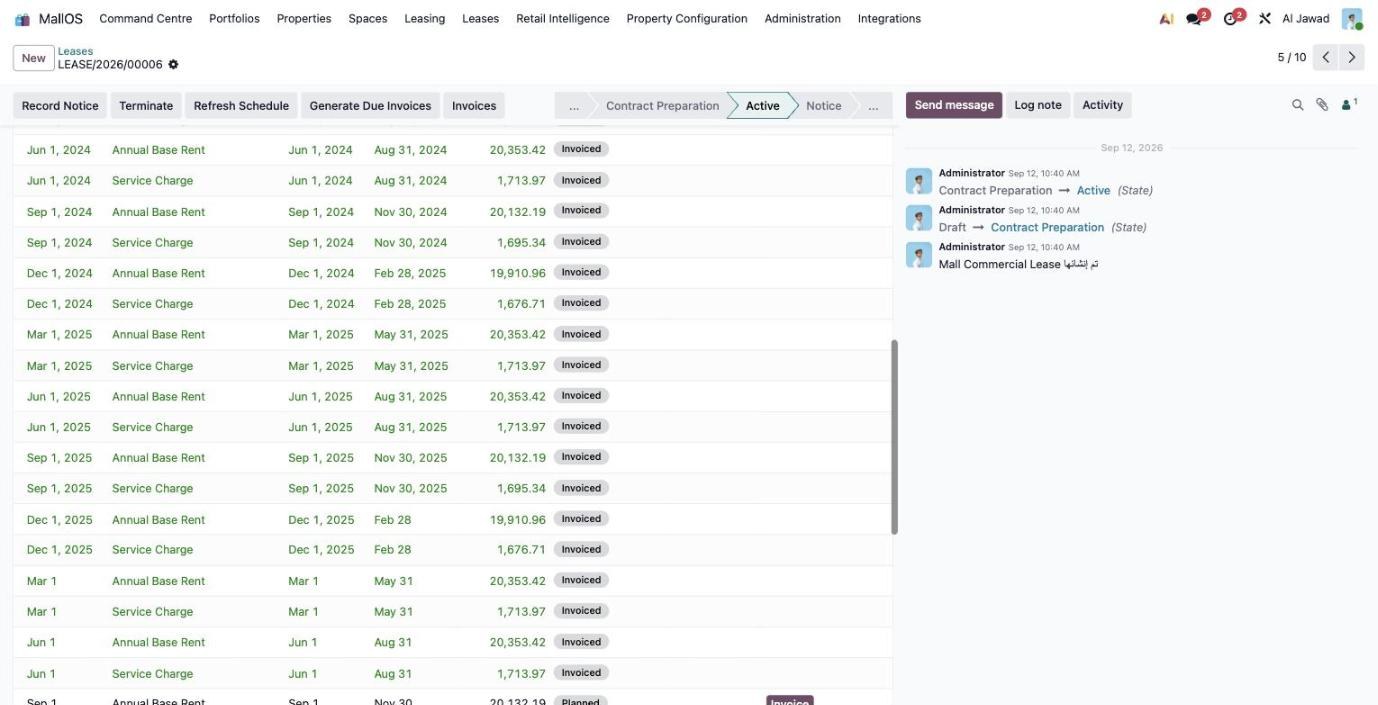Viewport: 1378px width, 705px height.
Task: Click Administrator avatar beside Mall Commercial Lease message
Action: 919,255
